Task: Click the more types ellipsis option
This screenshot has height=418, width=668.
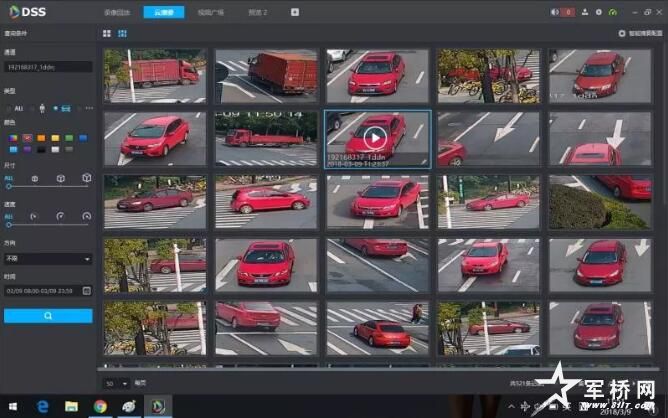Action: pyautogui.click(x=88, y=107)
